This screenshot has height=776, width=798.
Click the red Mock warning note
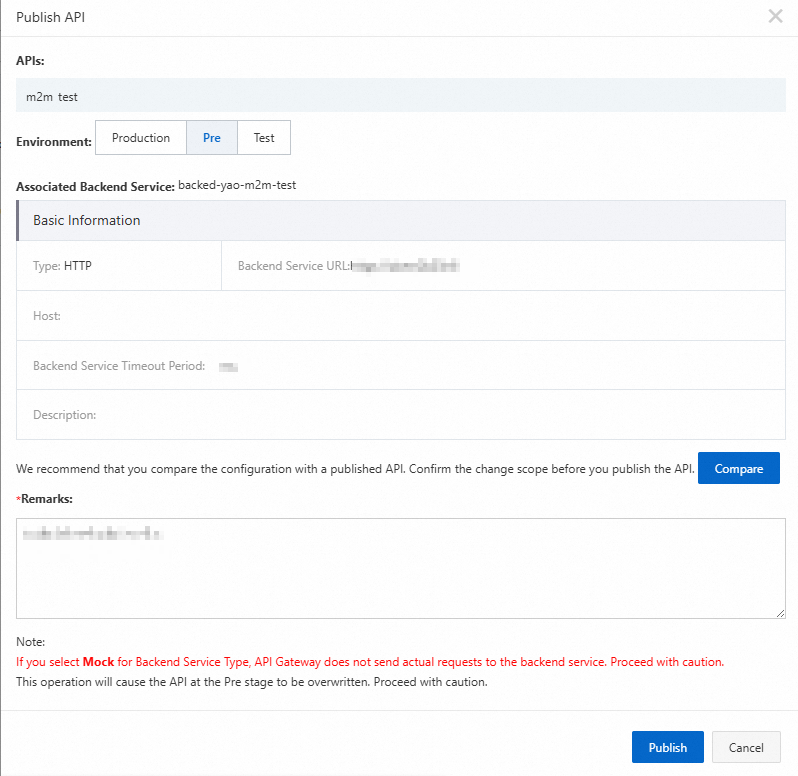click(x=369, y=662)
